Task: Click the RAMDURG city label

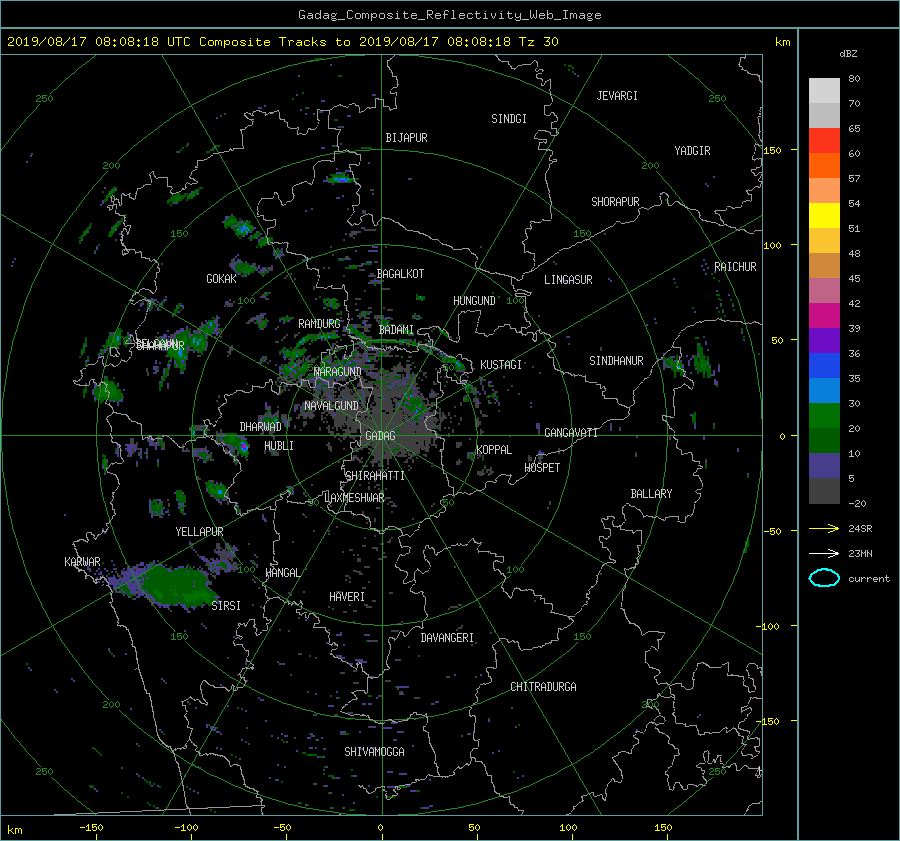Action: pos(319,324)
